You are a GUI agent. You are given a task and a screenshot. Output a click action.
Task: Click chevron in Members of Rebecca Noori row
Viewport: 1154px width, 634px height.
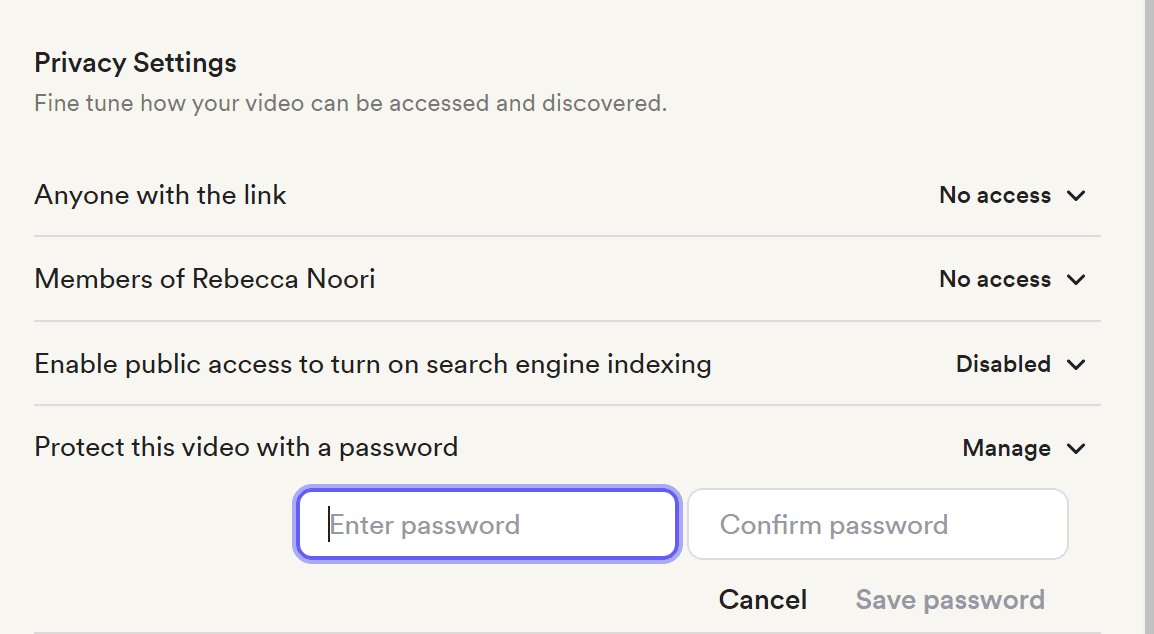[1076, 280]
